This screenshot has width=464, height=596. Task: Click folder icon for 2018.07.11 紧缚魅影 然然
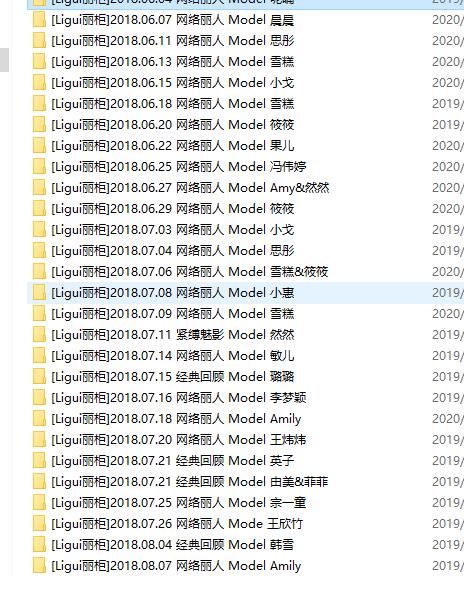coord(39,335)
